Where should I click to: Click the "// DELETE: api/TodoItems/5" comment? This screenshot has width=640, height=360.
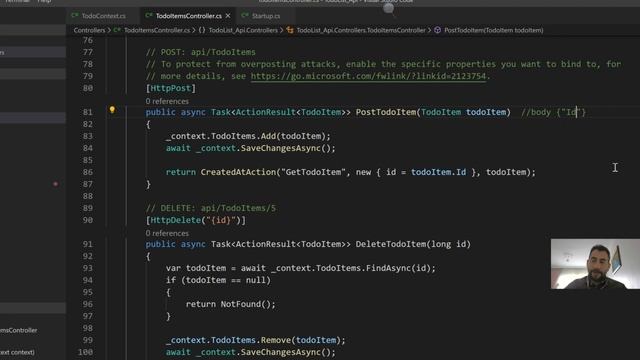coord(211,208)
